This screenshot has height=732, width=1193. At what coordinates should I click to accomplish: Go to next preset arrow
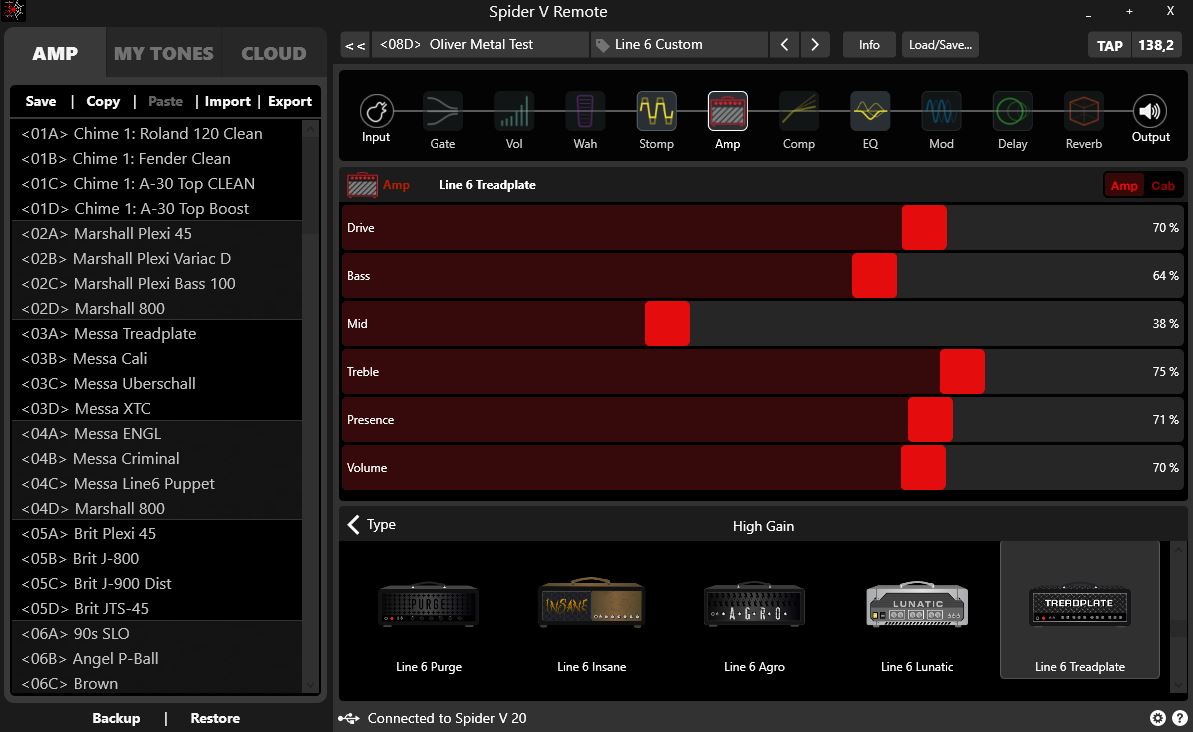point(815,45)
